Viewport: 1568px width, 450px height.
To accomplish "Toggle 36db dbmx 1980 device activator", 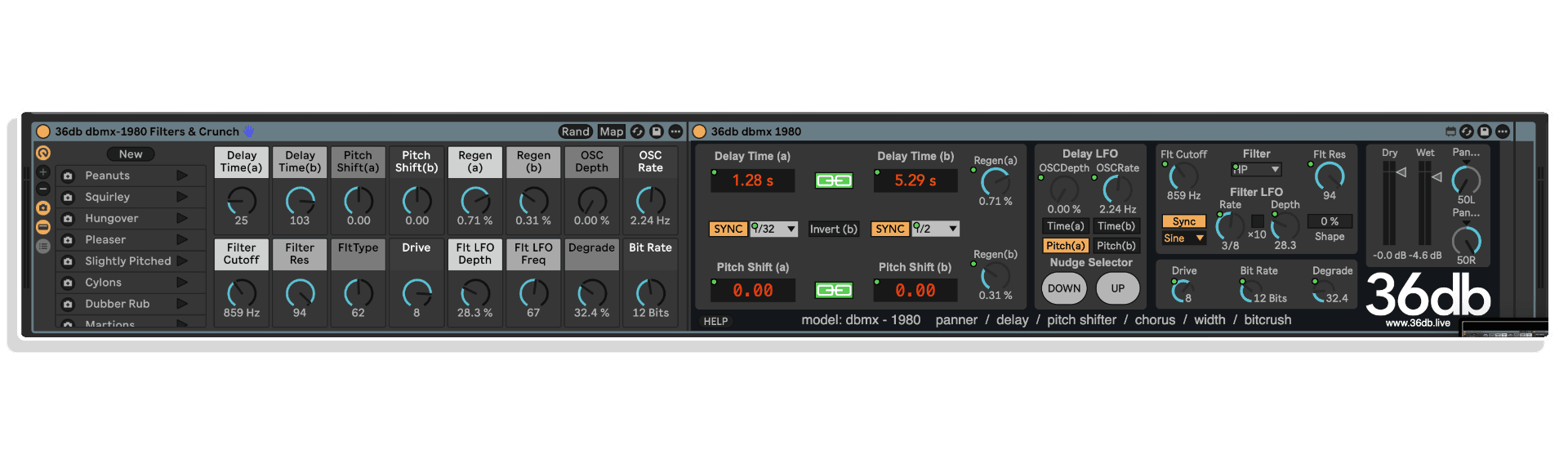I will pyautogui.click(x=699, y=131).
